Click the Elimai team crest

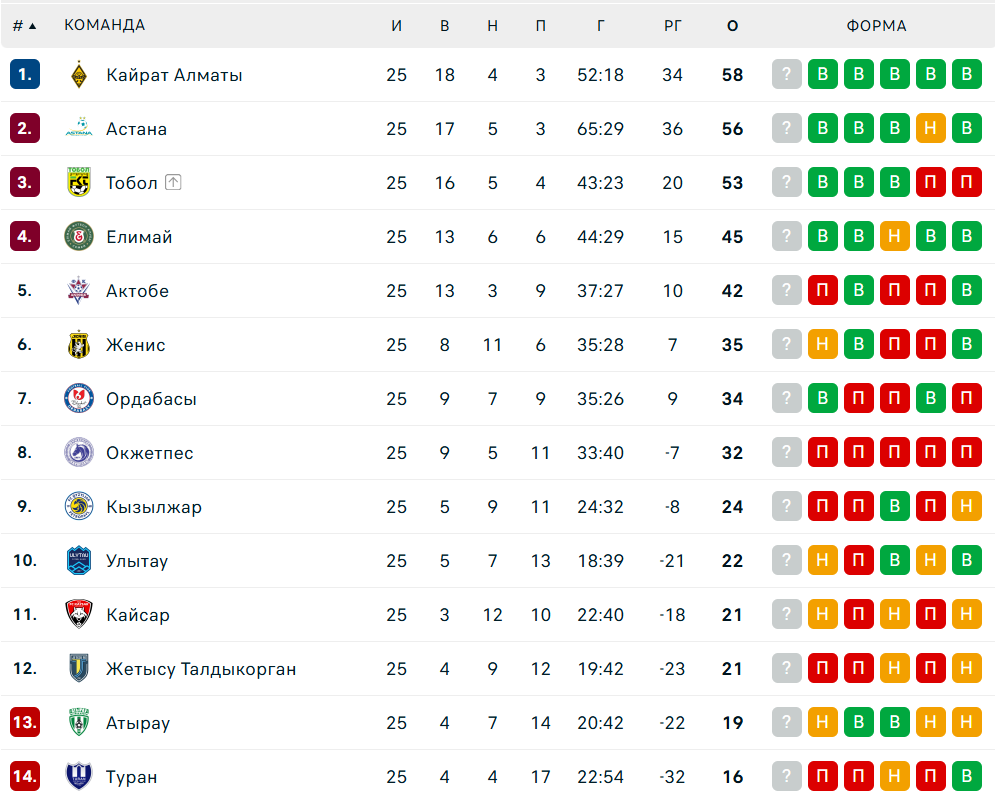[79, 237]
